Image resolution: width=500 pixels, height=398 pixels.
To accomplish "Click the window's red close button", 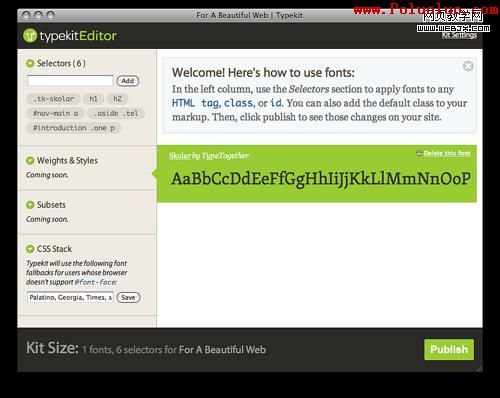I will click(26, 15).
